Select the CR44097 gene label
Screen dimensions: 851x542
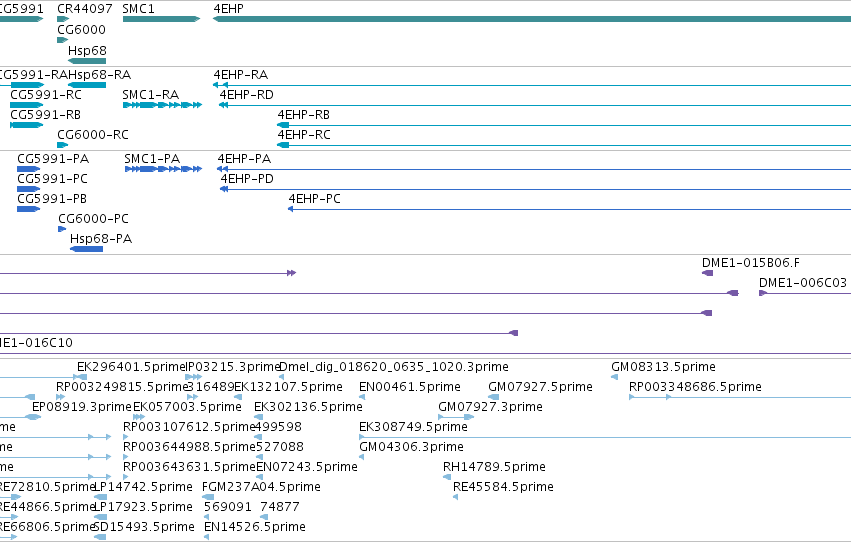click(85, 9)
